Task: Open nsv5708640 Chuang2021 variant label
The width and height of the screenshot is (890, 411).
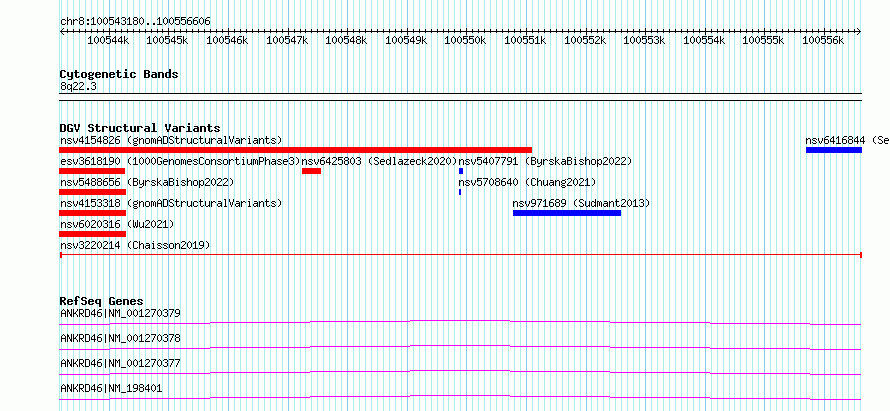Action: (x=527, y=182)
